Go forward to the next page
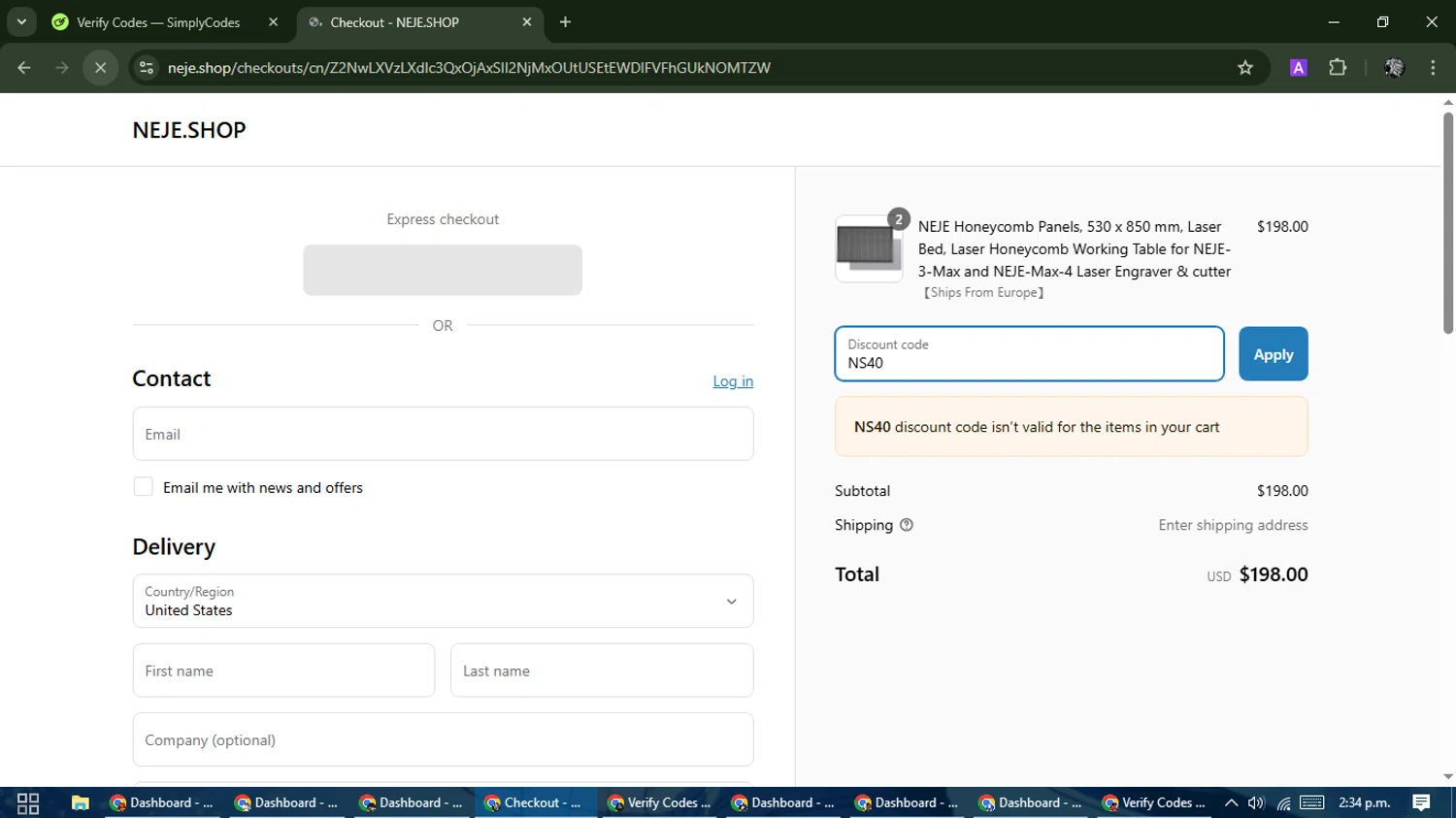This screenshot has width=1456, height=818. pyautogui.click(x=62, y=68)
